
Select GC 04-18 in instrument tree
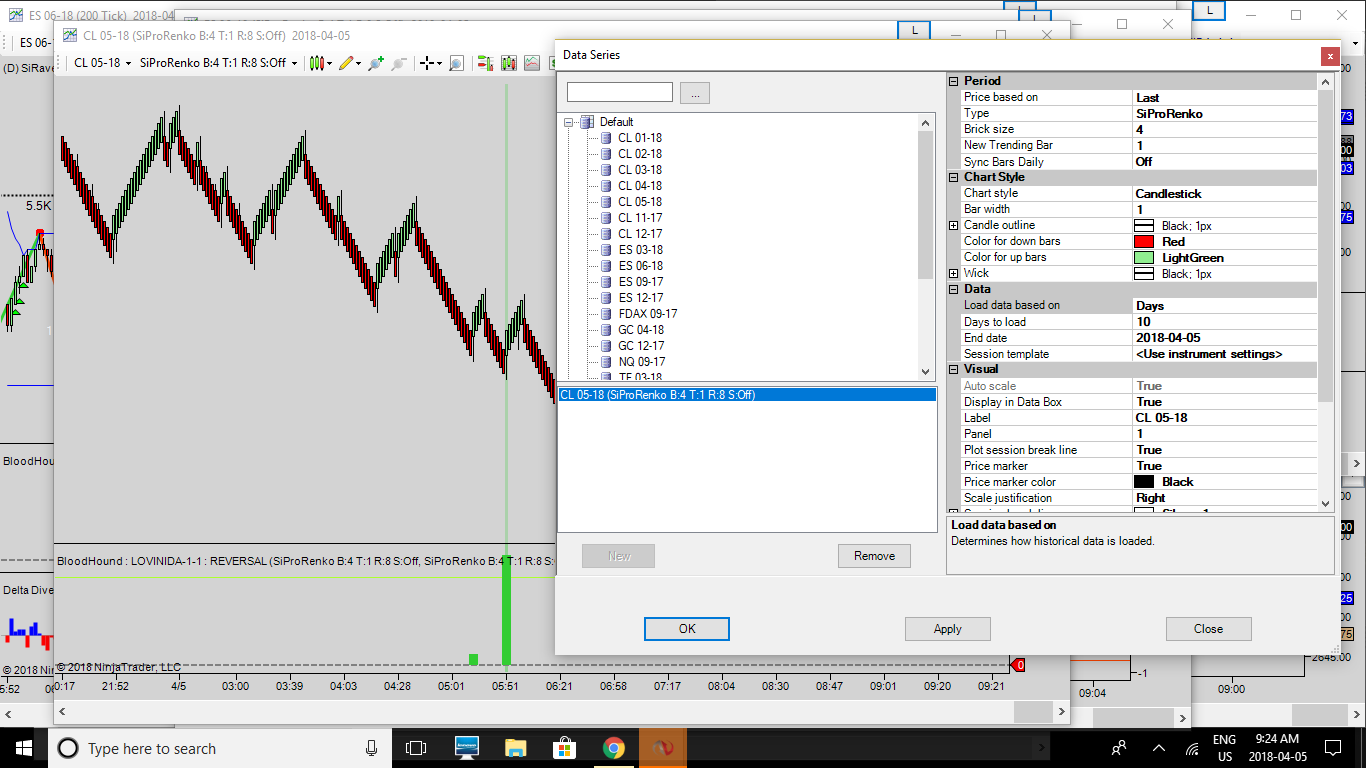(x=640, y=330)
